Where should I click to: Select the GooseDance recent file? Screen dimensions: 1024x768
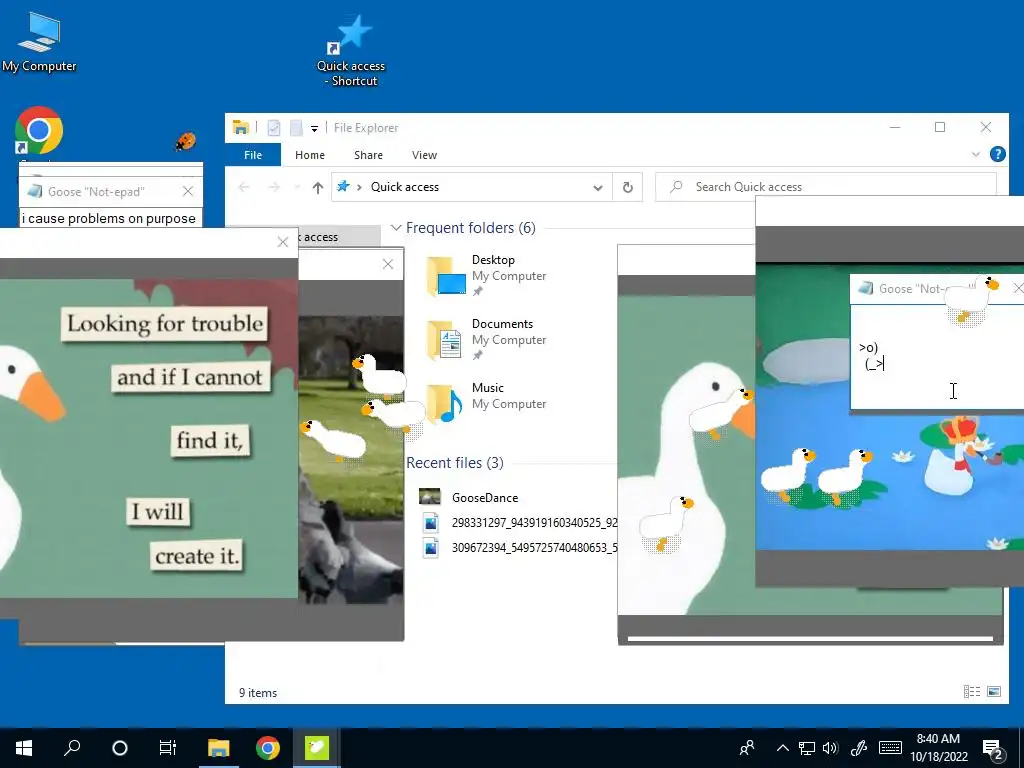(469, 498)
